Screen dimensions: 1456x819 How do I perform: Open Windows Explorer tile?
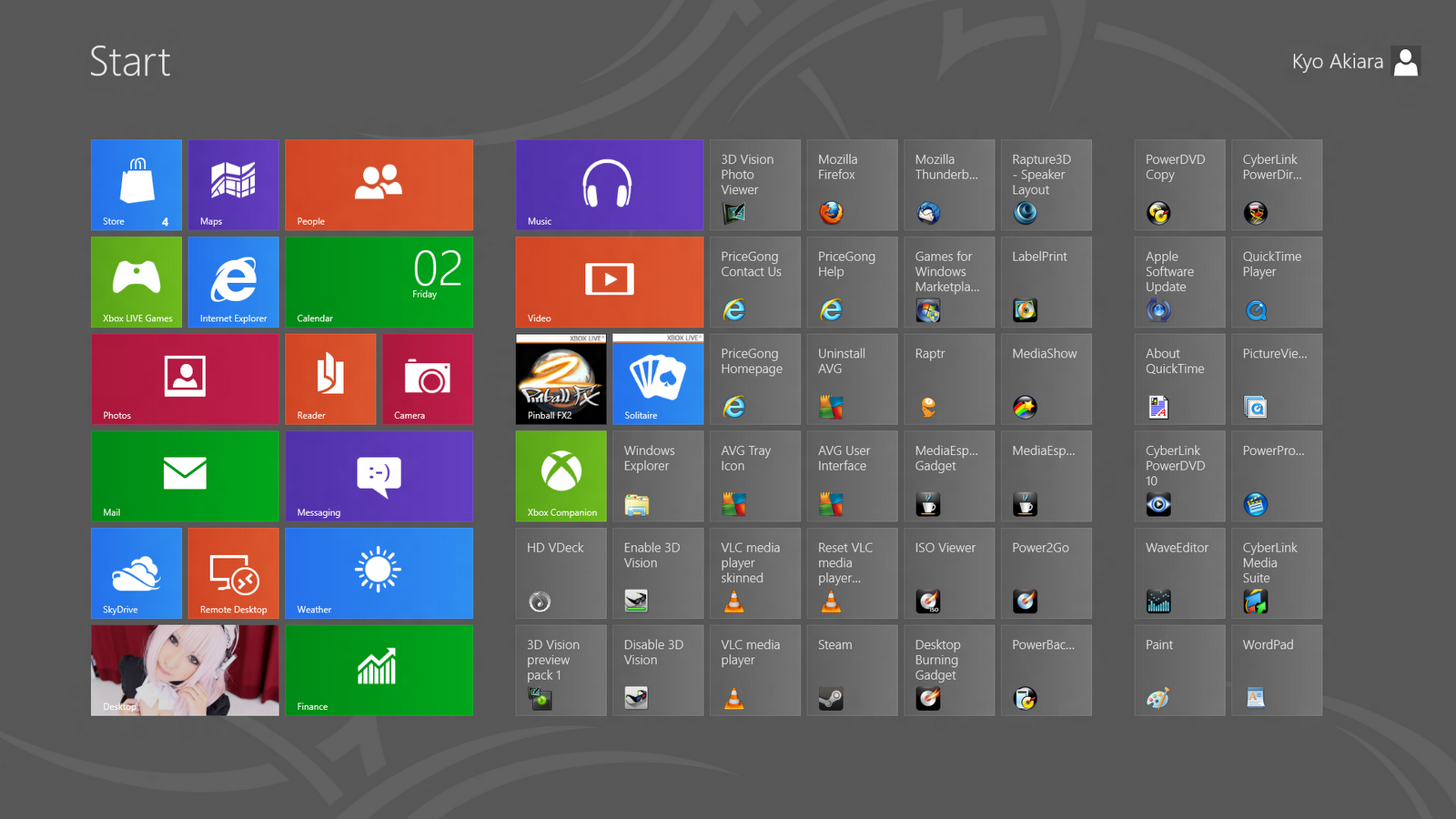click(657, 476)
